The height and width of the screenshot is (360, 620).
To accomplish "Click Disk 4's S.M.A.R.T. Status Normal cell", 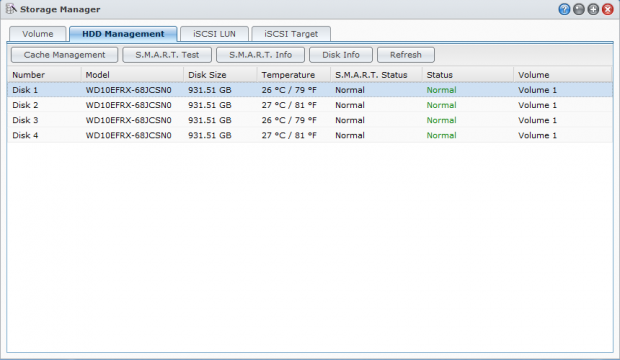I will click(350, 135).
